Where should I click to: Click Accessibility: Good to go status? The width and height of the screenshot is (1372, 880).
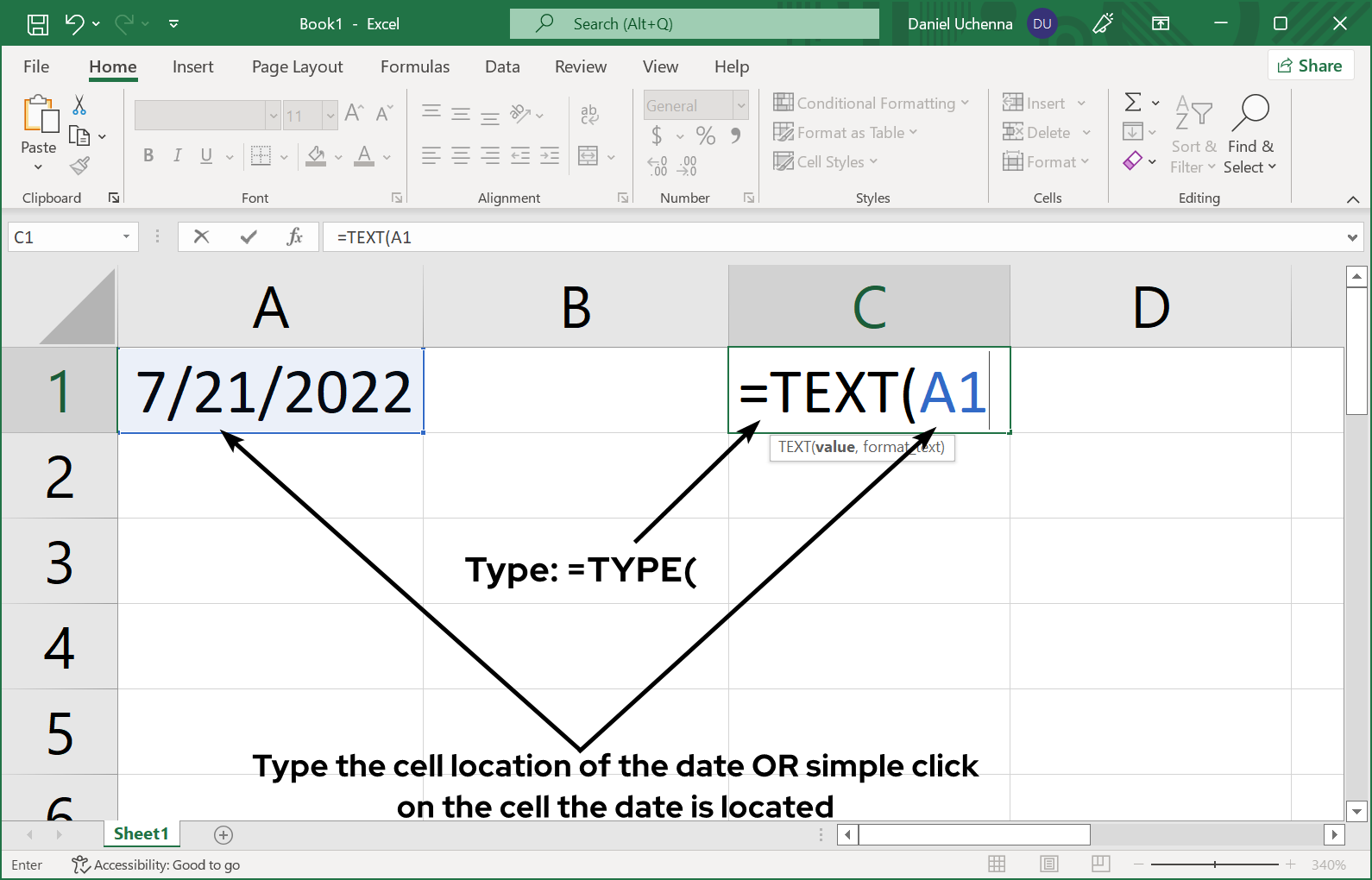point(156,864)
